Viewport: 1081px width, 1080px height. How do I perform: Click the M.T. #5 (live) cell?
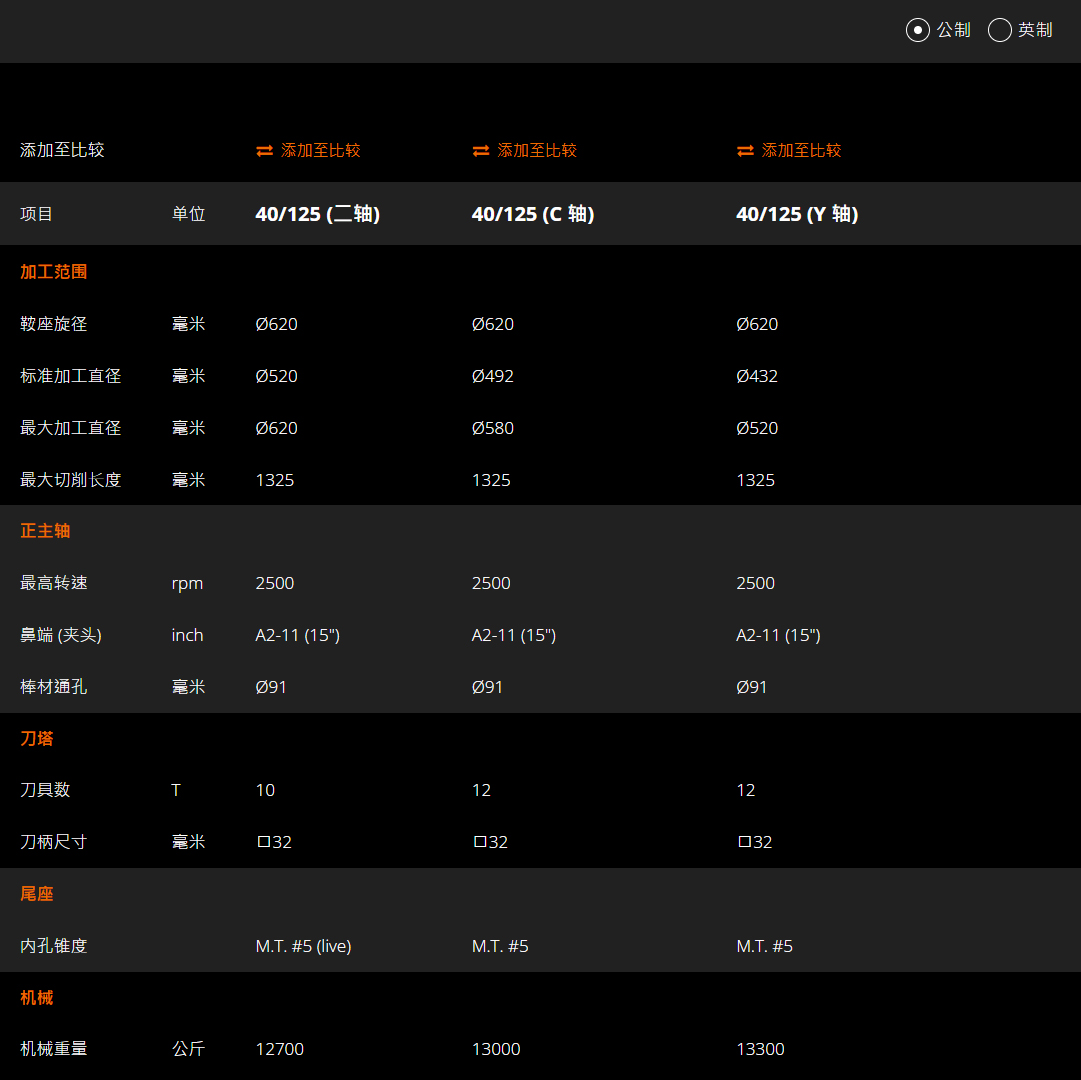pyautogui.click(x=303, y=946)
